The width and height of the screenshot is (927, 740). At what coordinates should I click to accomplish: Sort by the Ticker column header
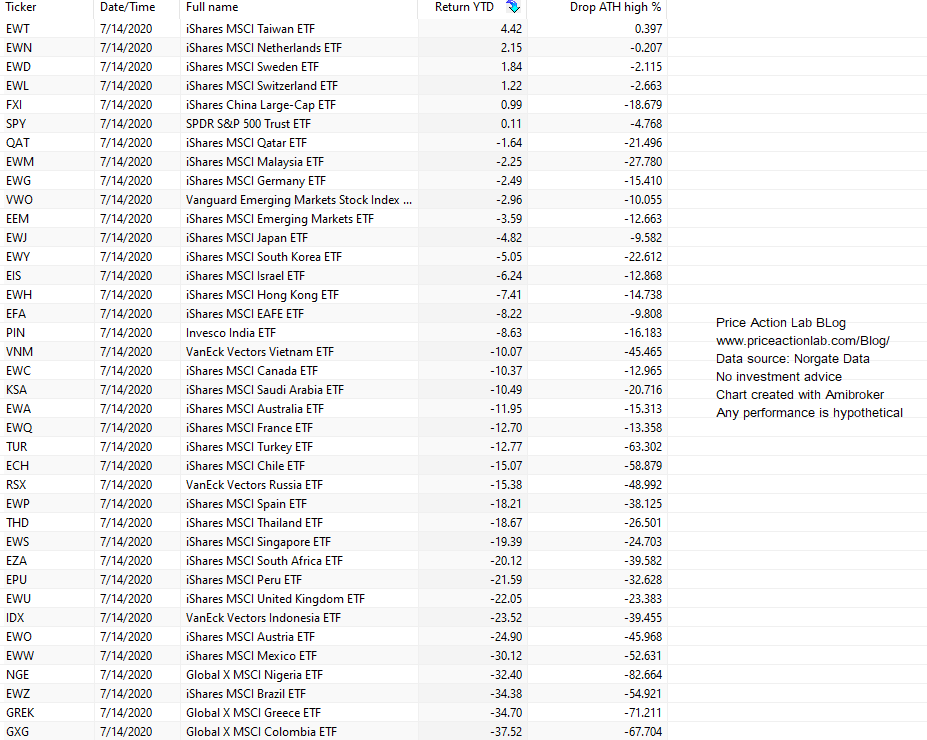tap(21, 7)
